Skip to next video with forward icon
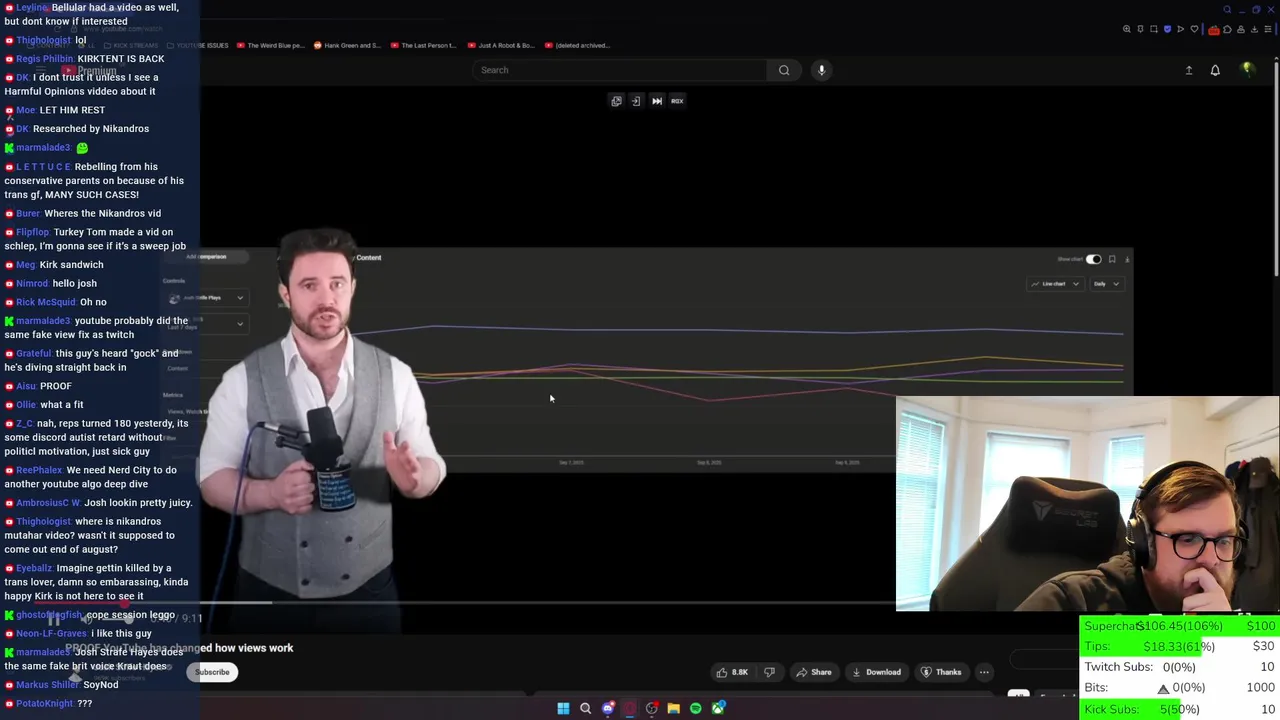 tap(657, 101)
